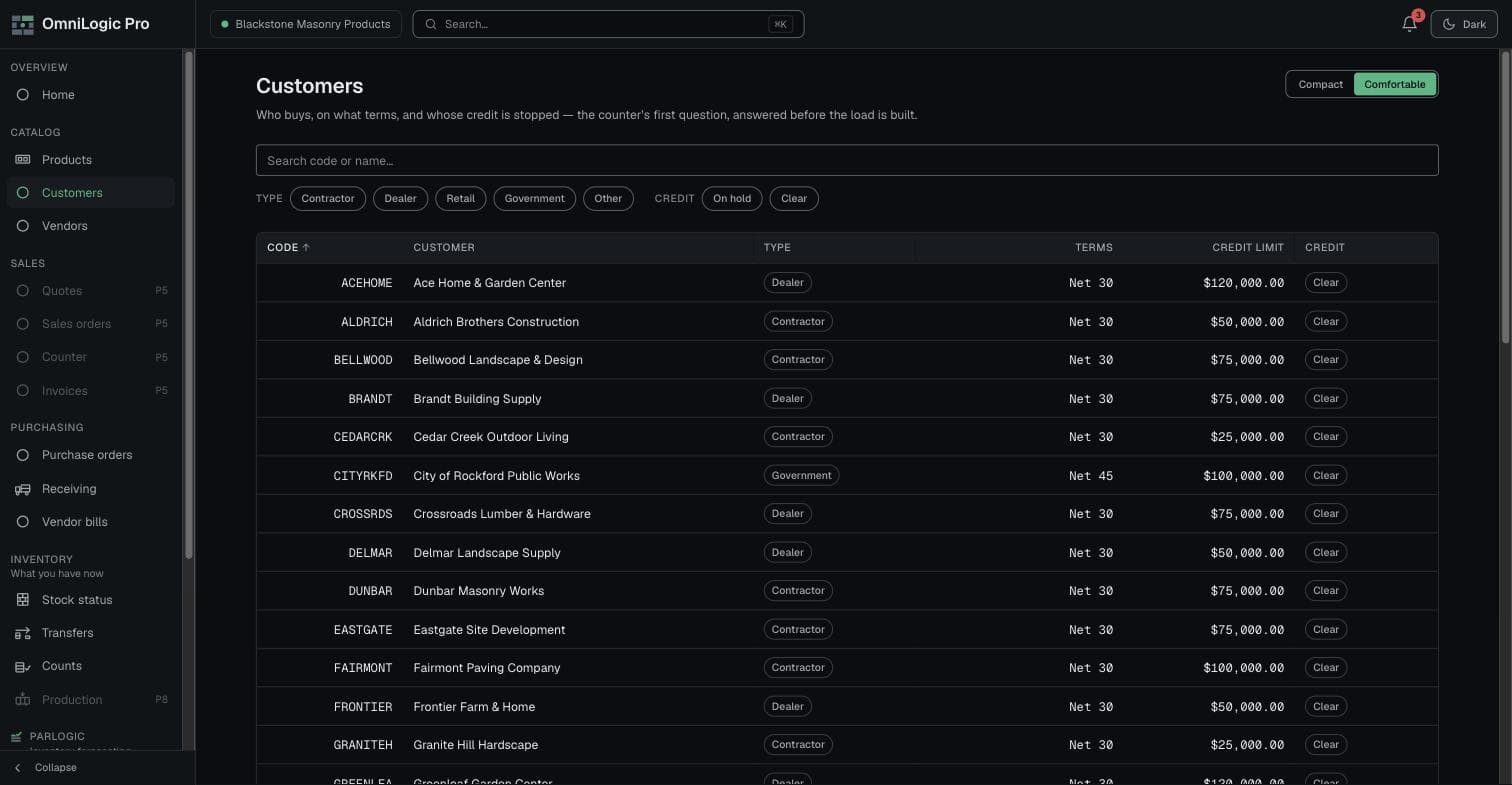Viewport: 1512px width, 785px height.
Task: Open the notifications bell
Action: click(x=1409, y=24)
